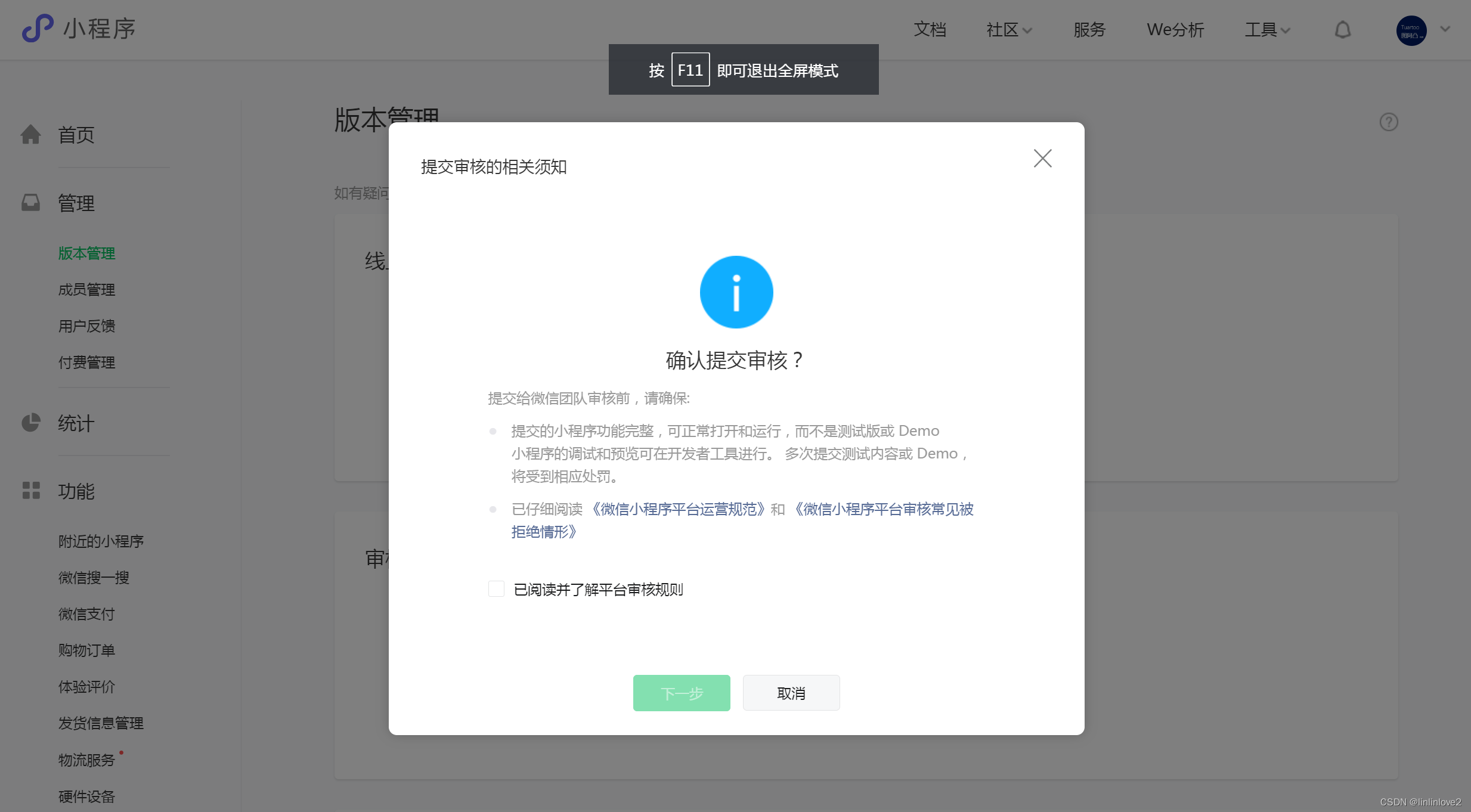1471x812 pixels.
Task: Click the inbox icon beside 管理
Action: coord(31,203)
